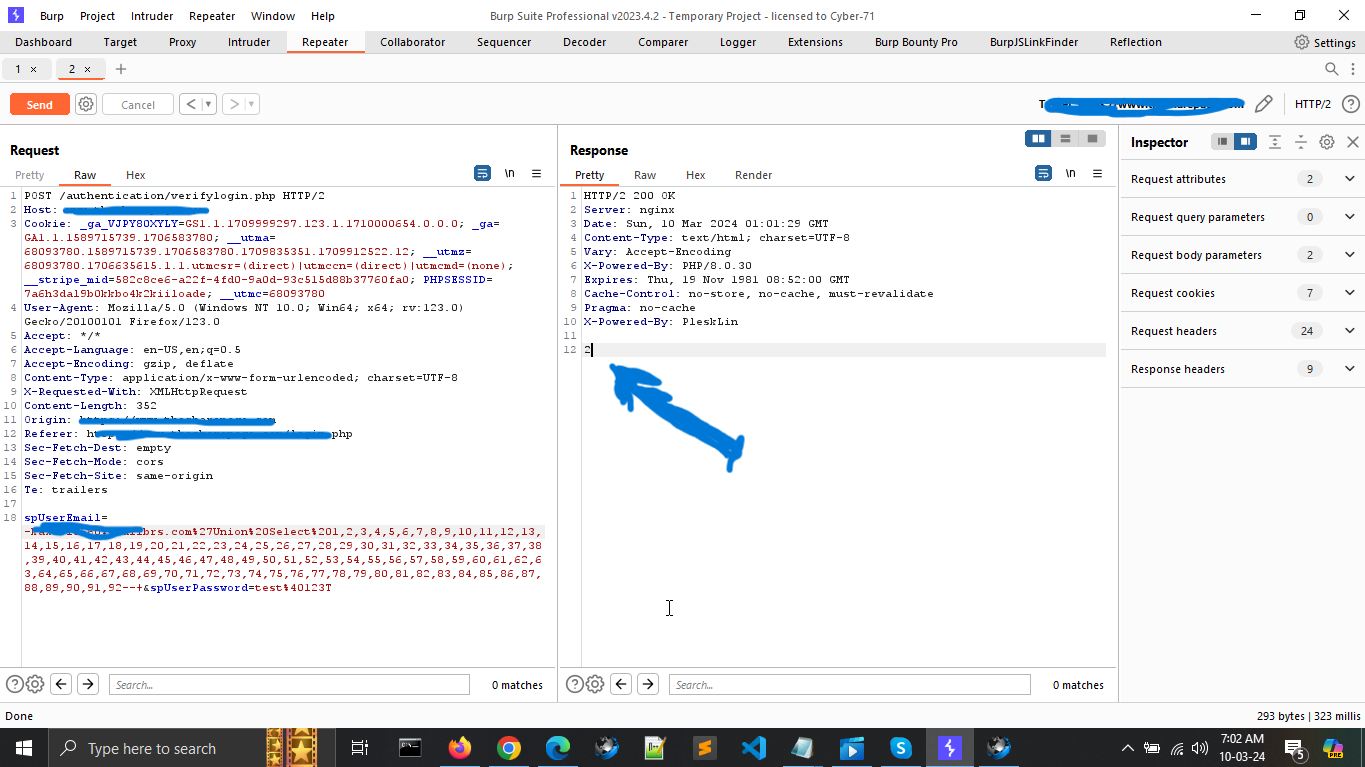
Task: Toggle Response message wrap icon
Action: pos(1043,174)
